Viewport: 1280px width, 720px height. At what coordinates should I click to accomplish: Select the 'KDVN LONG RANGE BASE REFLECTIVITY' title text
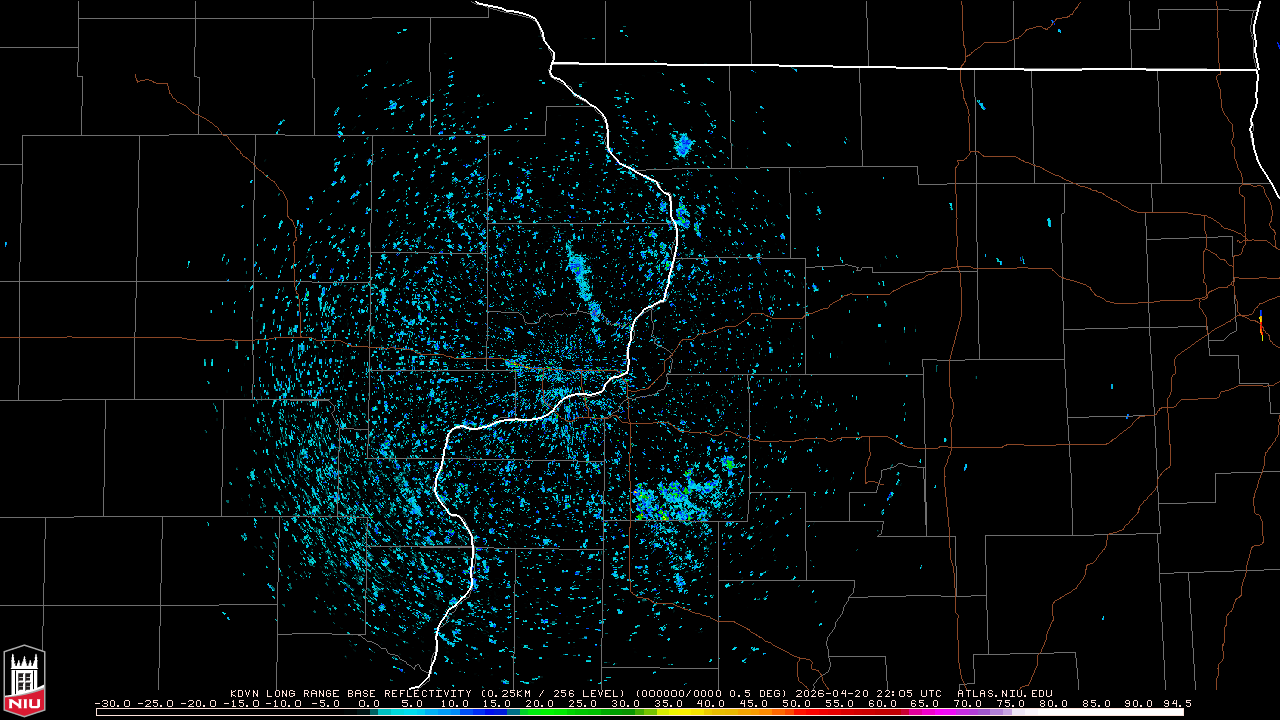[x=350, y=693]
